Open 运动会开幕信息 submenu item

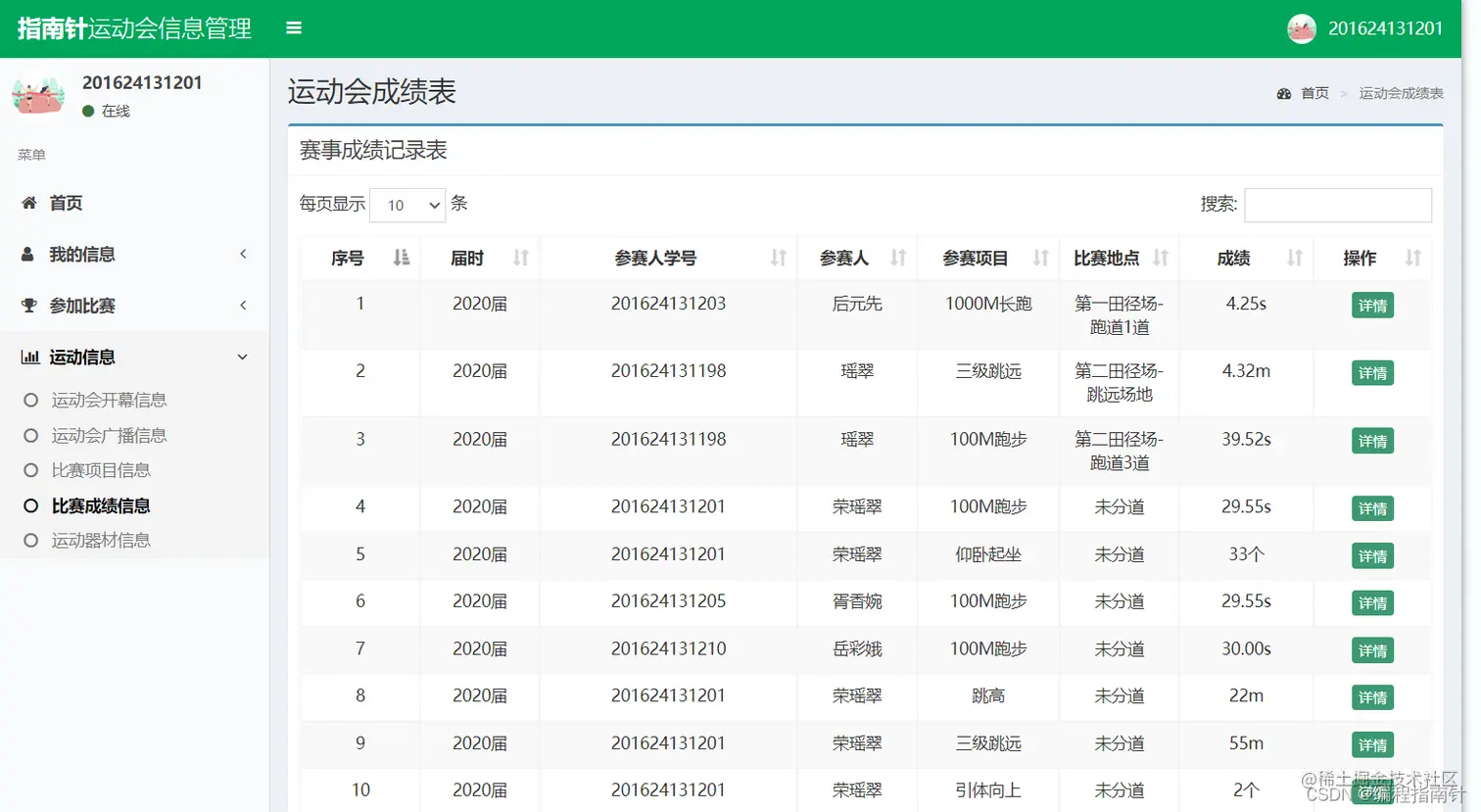pyautogui.click(x=109, y=400)
